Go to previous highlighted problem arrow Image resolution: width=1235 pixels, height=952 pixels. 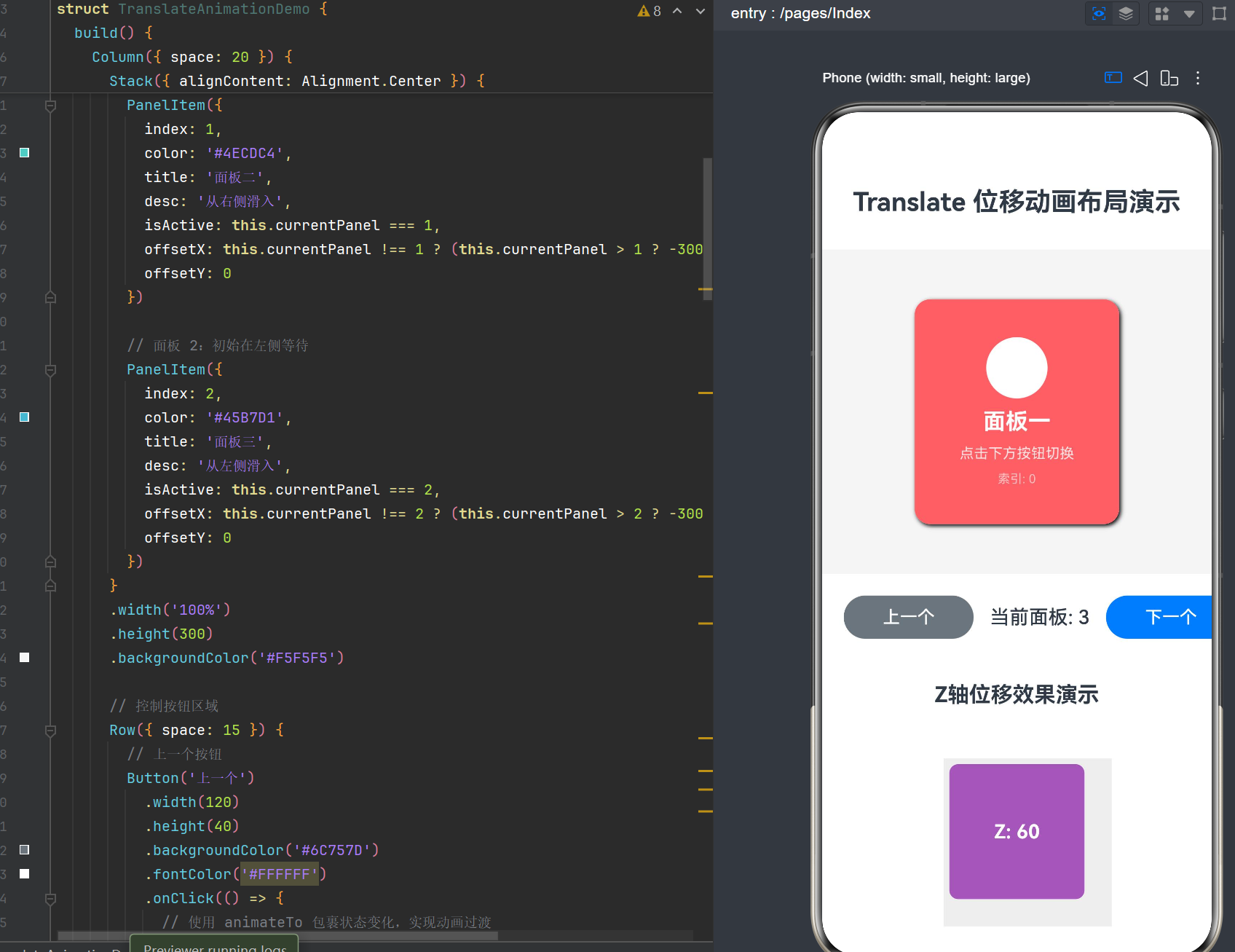[677, 11]
